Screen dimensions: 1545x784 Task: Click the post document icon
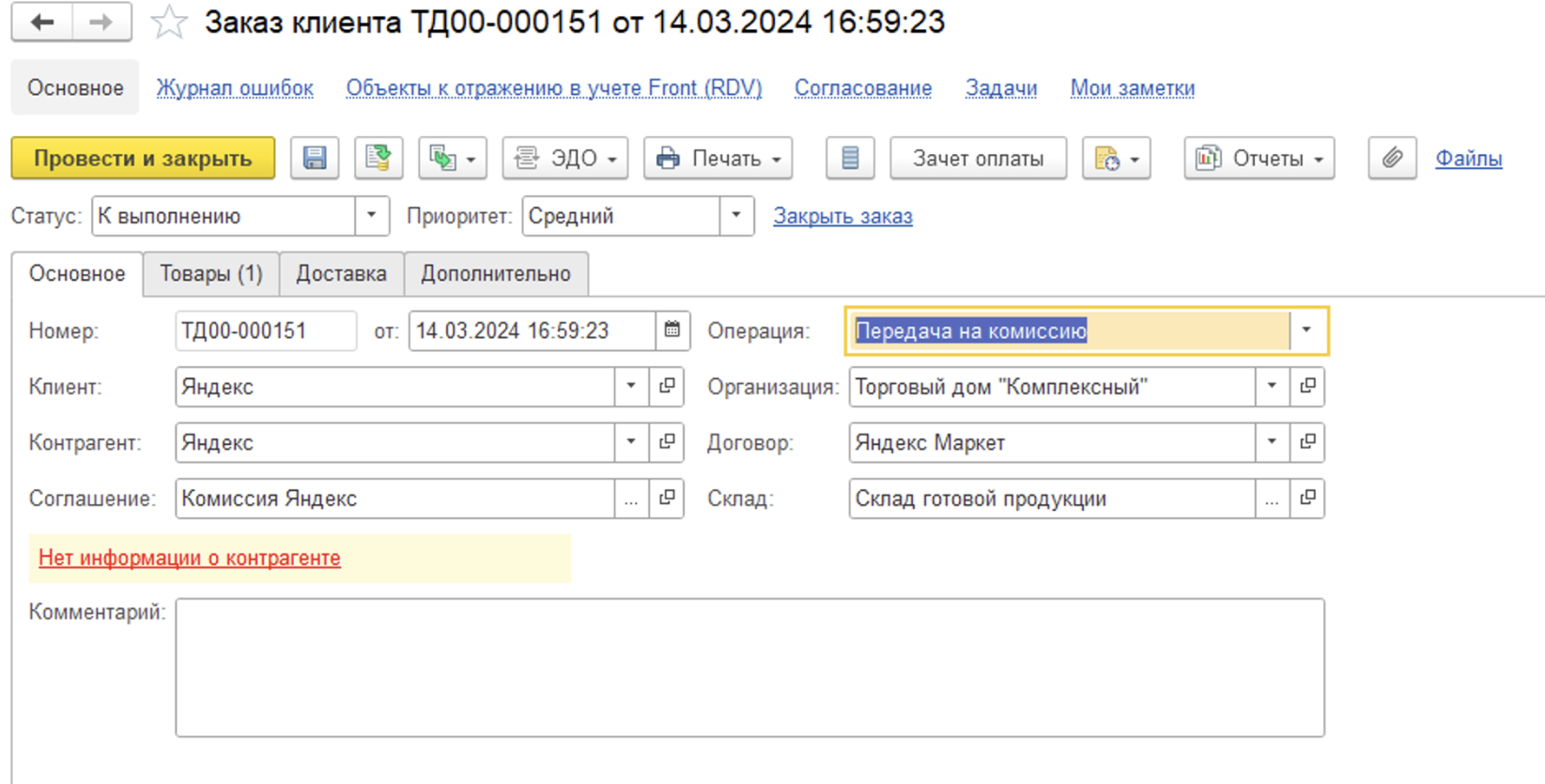click(x=379, y=159)
